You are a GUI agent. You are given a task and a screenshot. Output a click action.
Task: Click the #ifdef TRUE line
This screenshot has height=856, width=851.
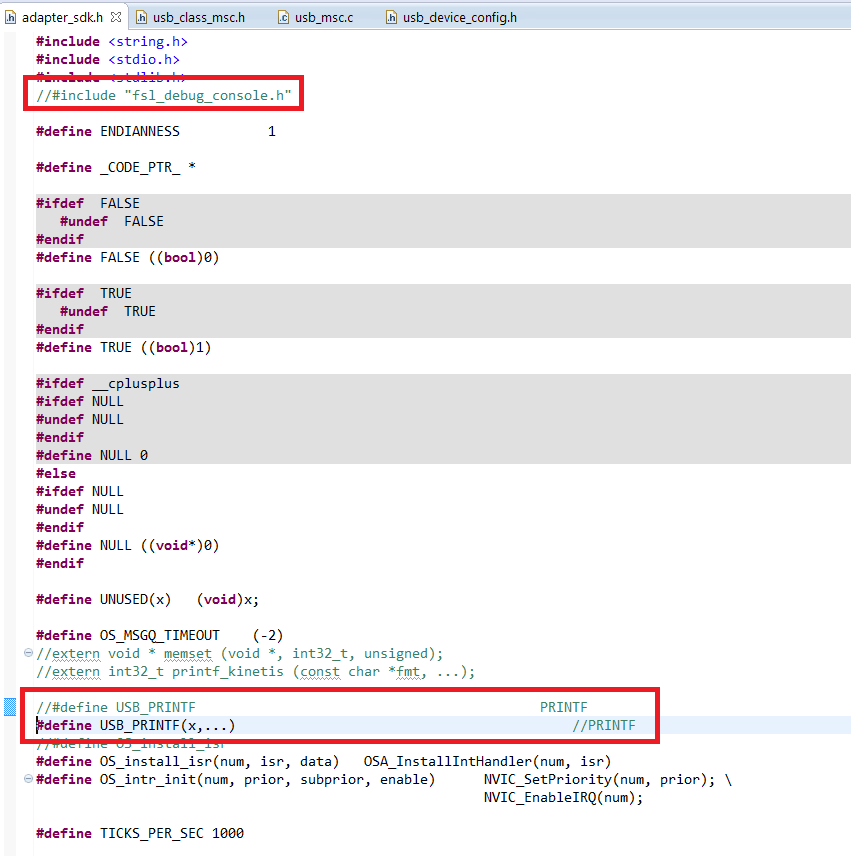[84, 294]
